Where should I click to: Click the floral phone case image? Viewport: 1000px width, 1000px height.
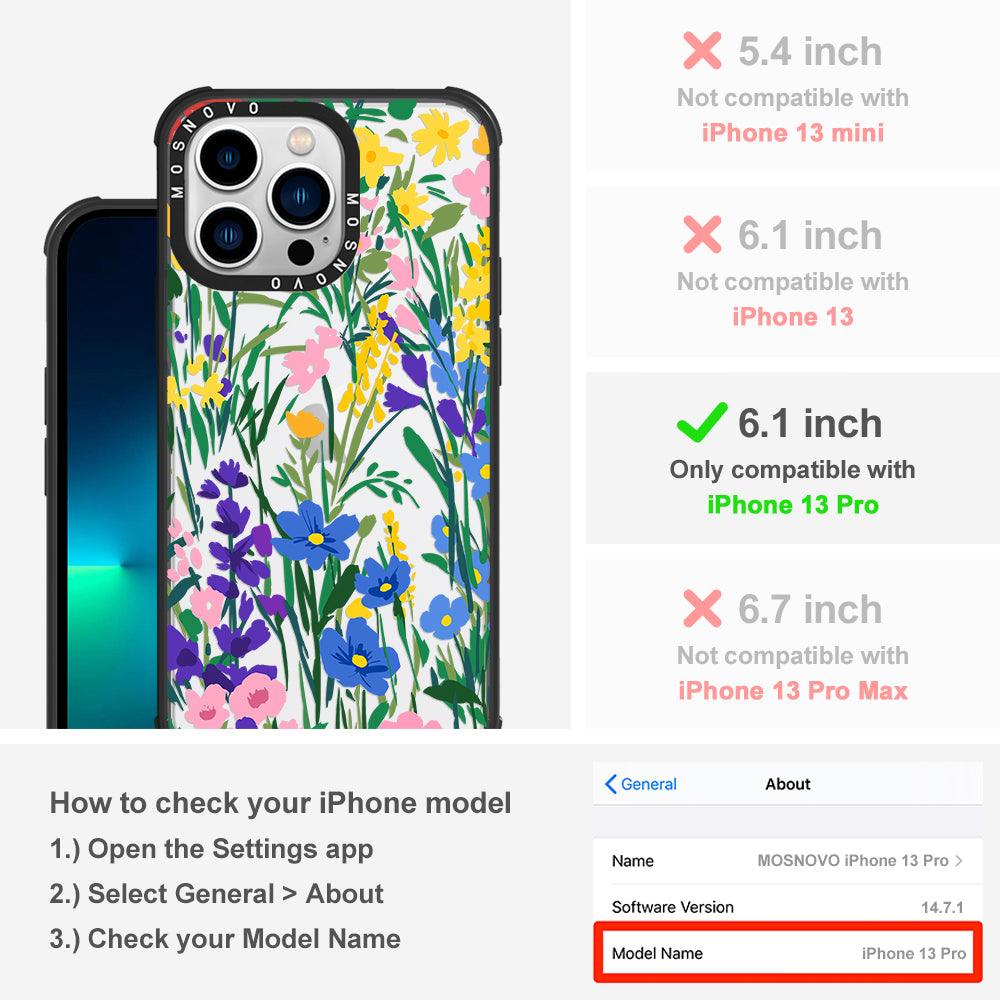(327, 408)
